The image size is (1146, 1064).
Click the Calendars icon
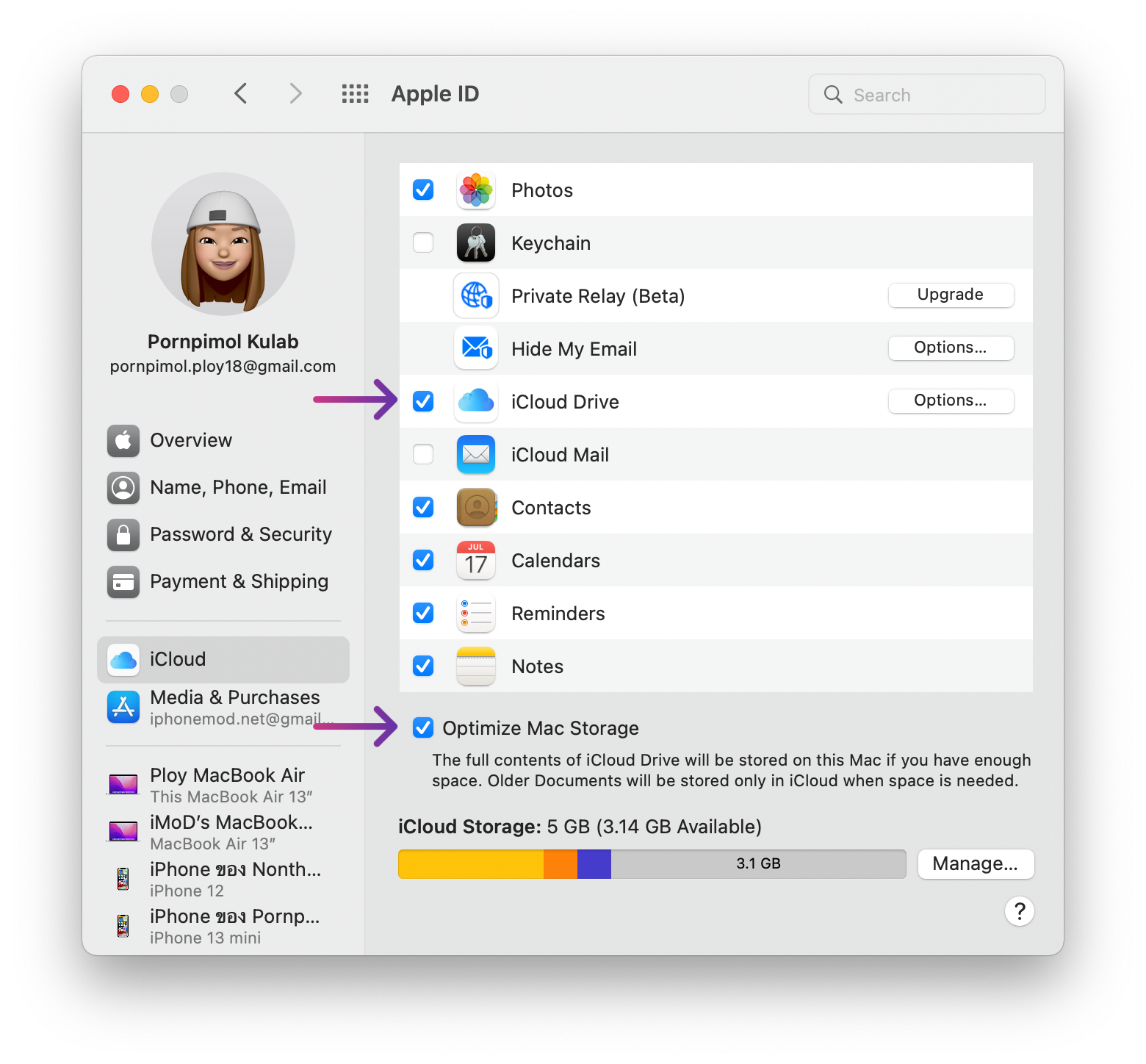click(x=476, y=561)
